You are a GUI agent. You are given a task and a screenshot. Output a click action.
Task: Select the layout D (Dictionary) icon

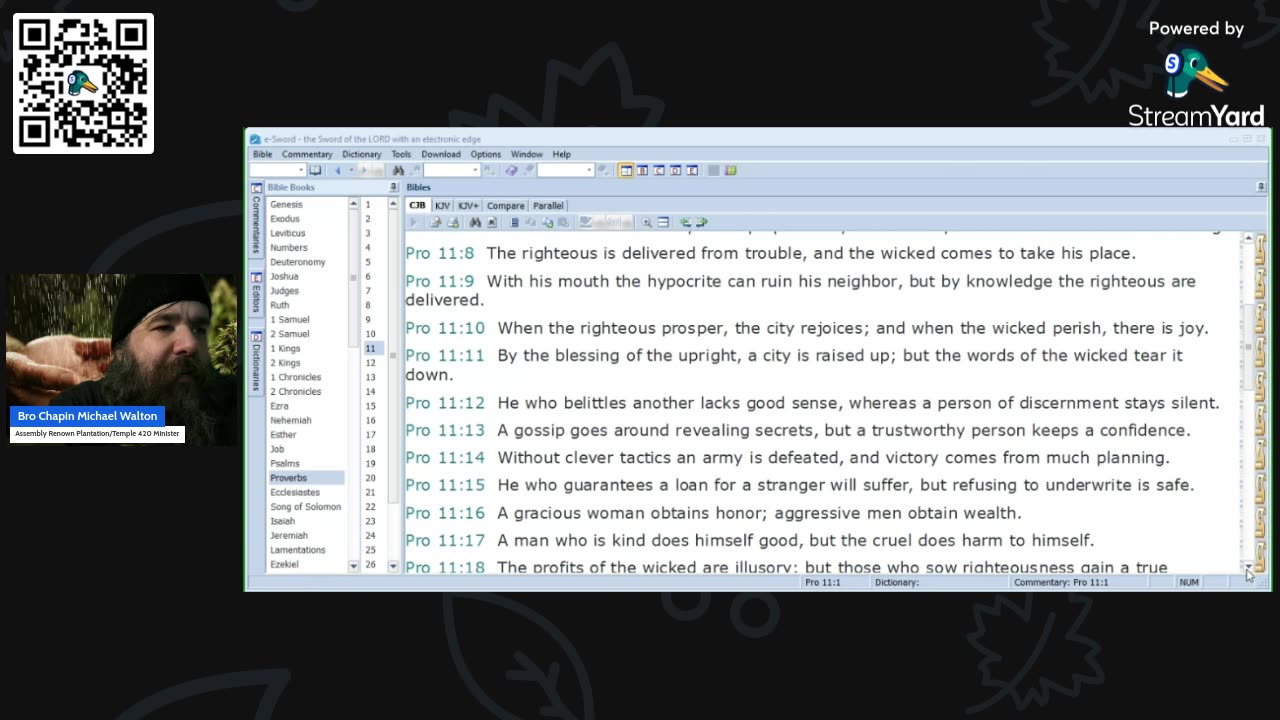click(676, 170)
